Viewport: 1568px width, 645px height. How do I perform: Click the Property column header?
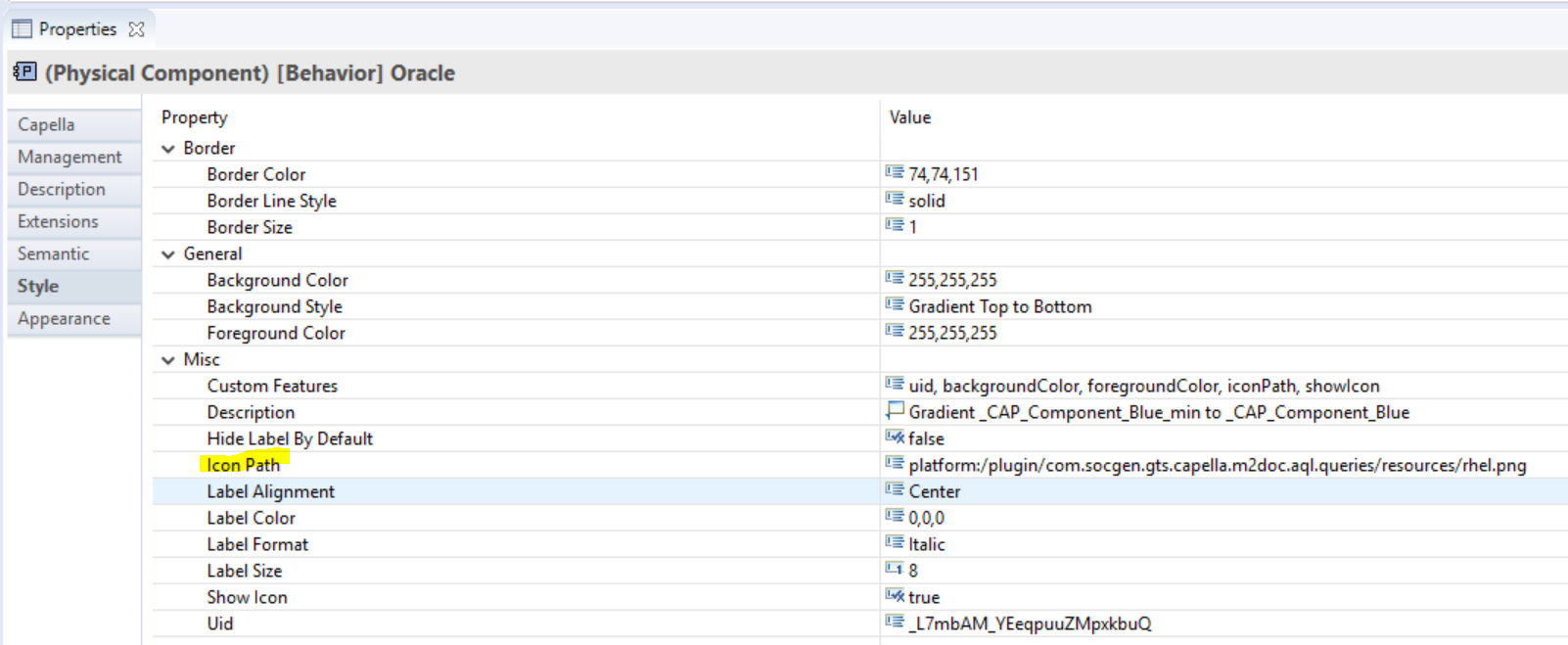(195, 117)
